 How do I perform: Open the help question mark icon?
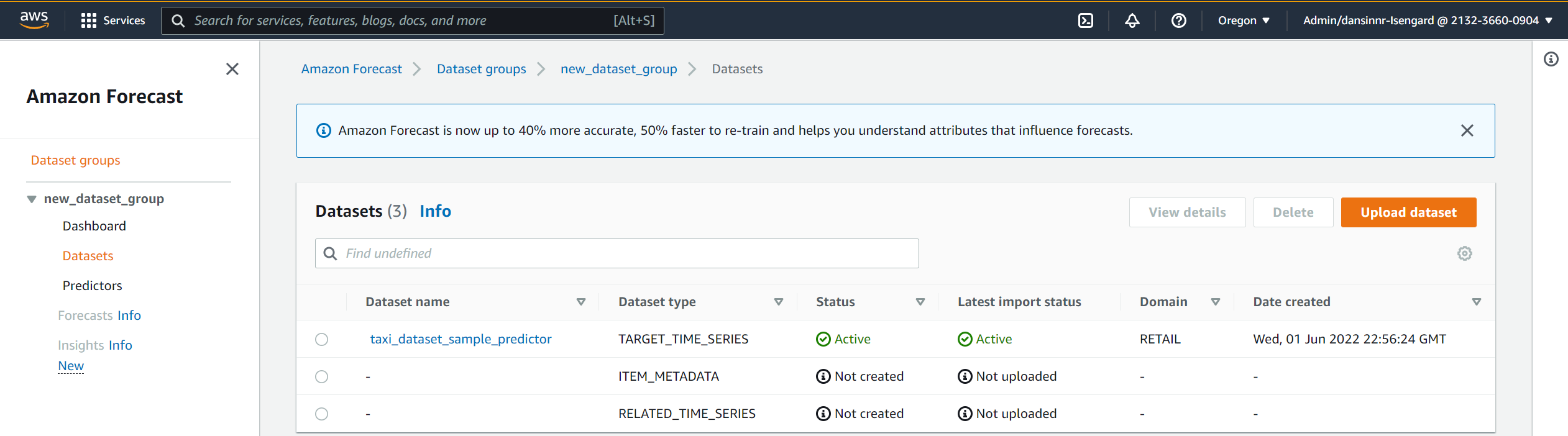pyautogui.click(x=1178, y=20)
